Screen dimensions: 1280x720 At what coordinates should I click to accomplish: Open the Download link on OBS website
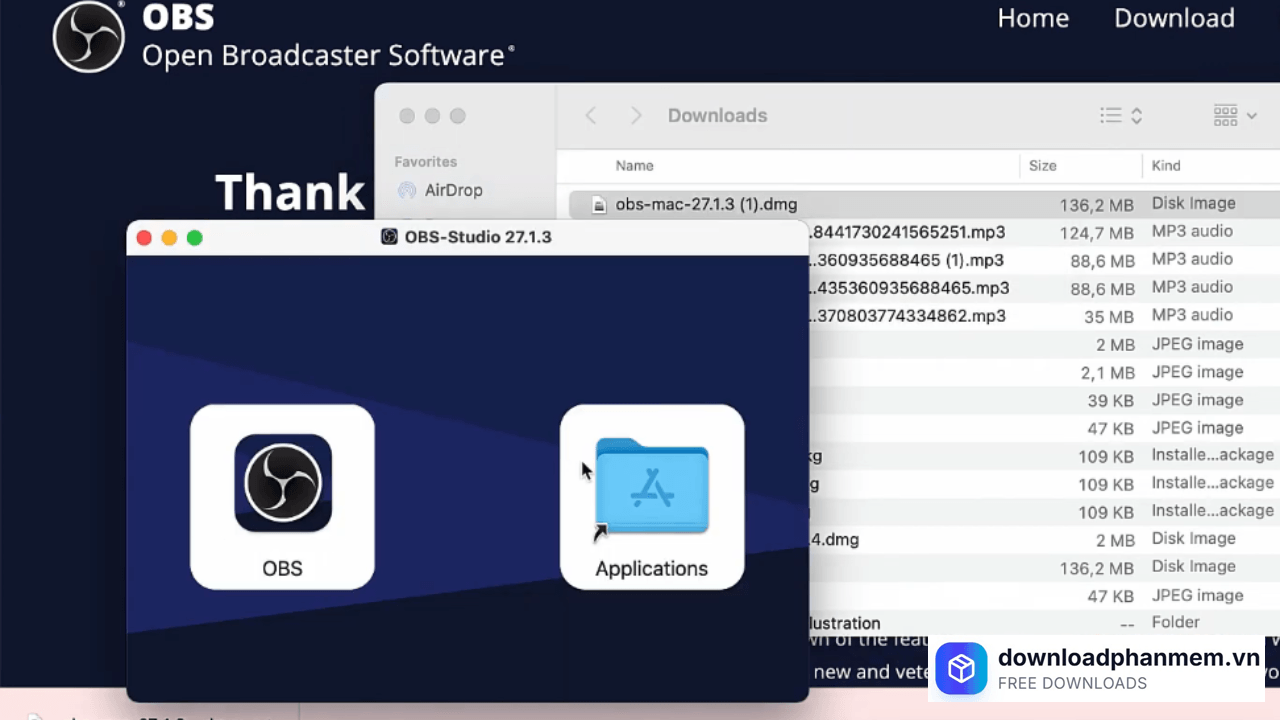(x=1174, y=18)
